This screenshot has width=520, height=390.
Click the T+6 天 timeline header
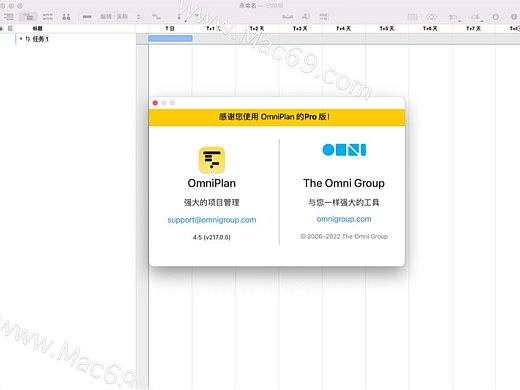430,29
